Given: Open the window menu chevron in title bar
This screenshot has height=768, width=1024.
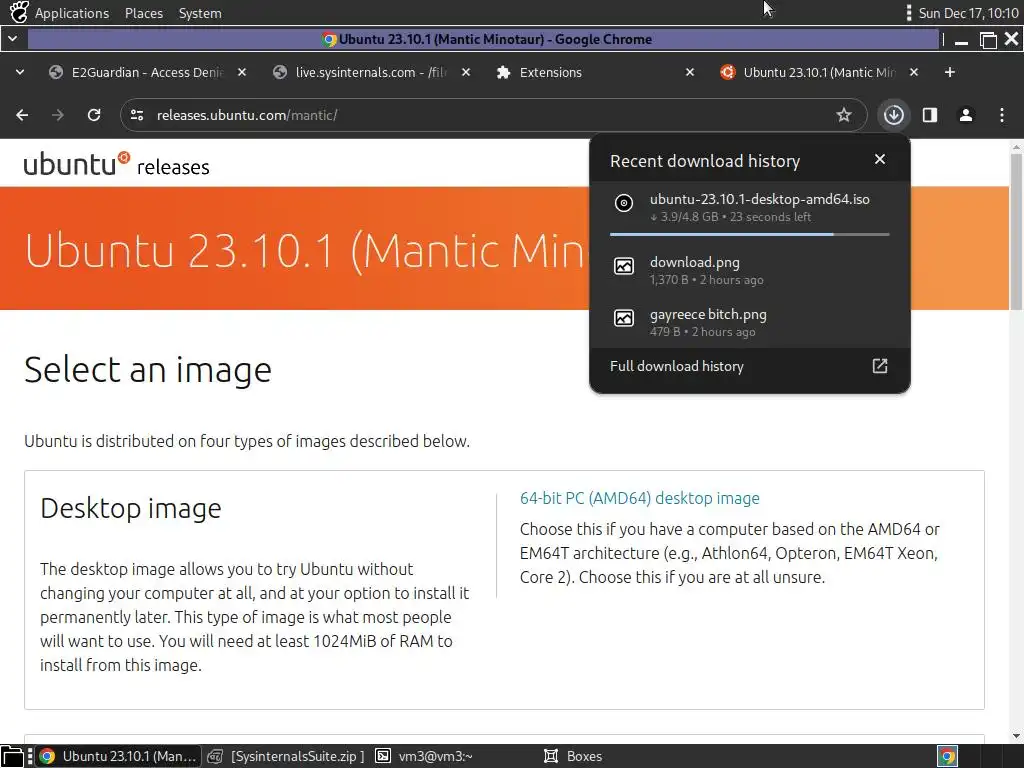Looking at the screenshot, I should click(12, 39).
